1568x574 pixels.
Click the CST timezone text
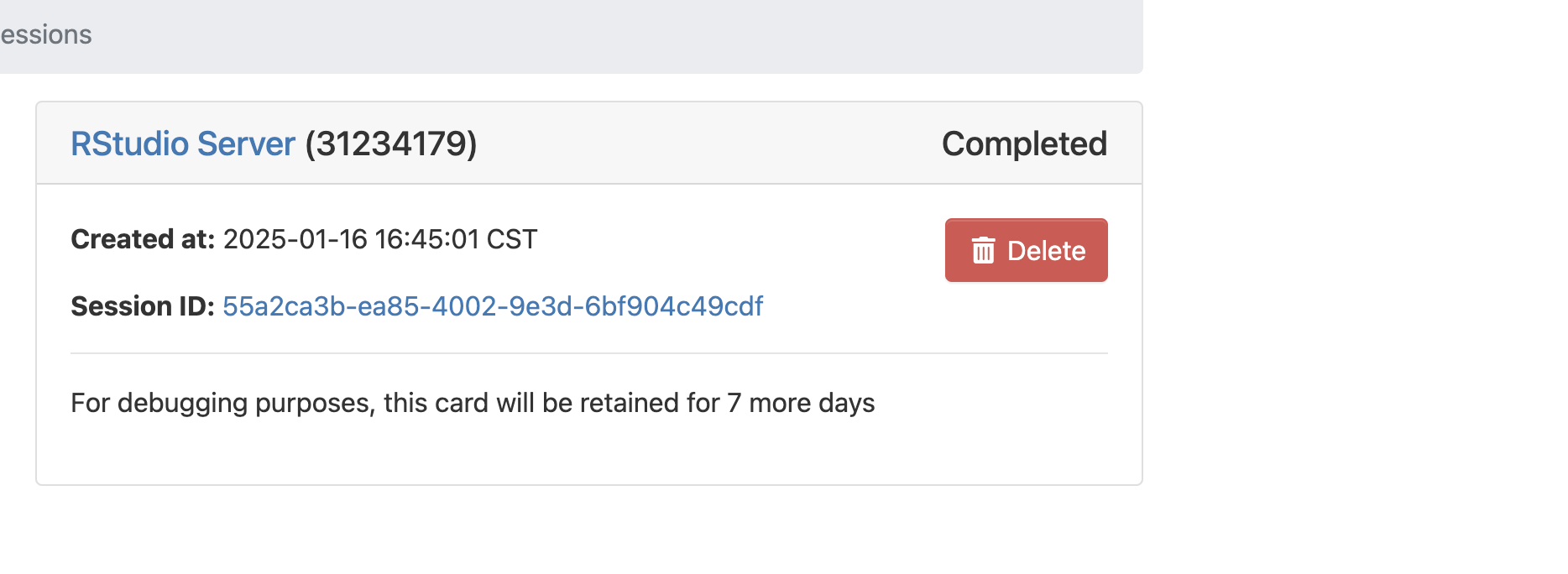[512, 239]
